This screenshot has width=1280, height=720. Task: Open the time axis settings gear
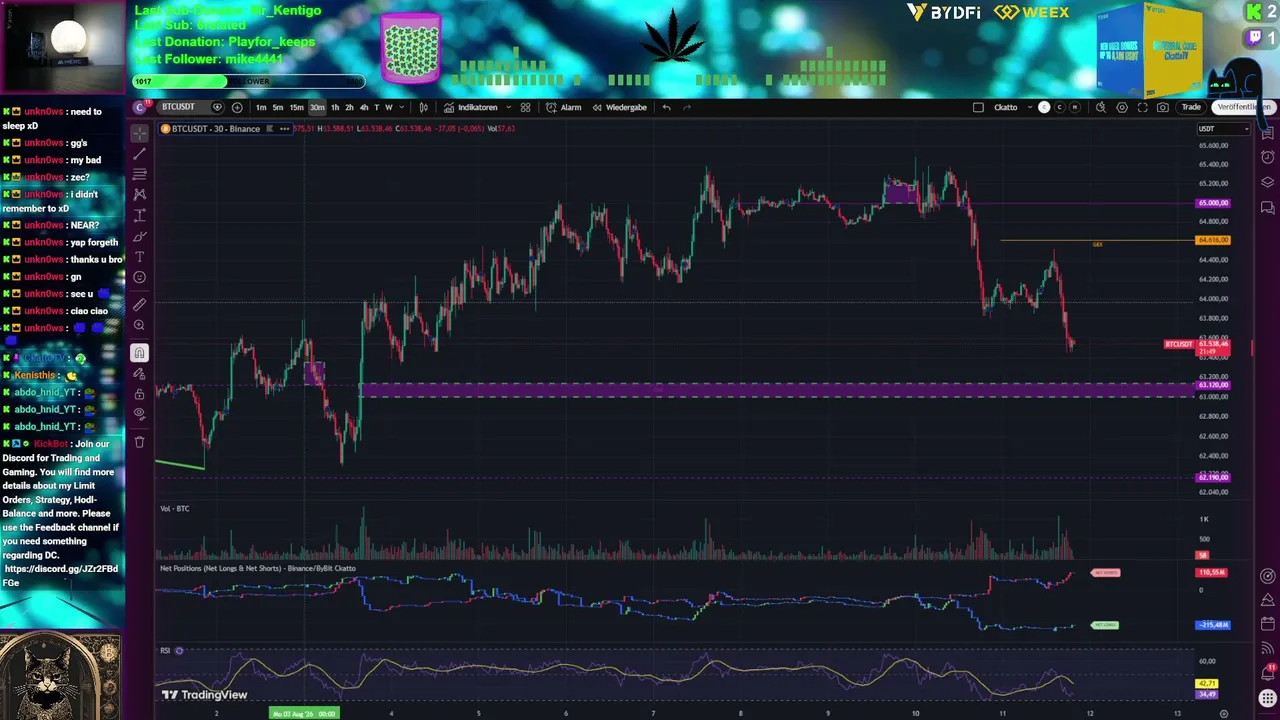[1224, 713]
